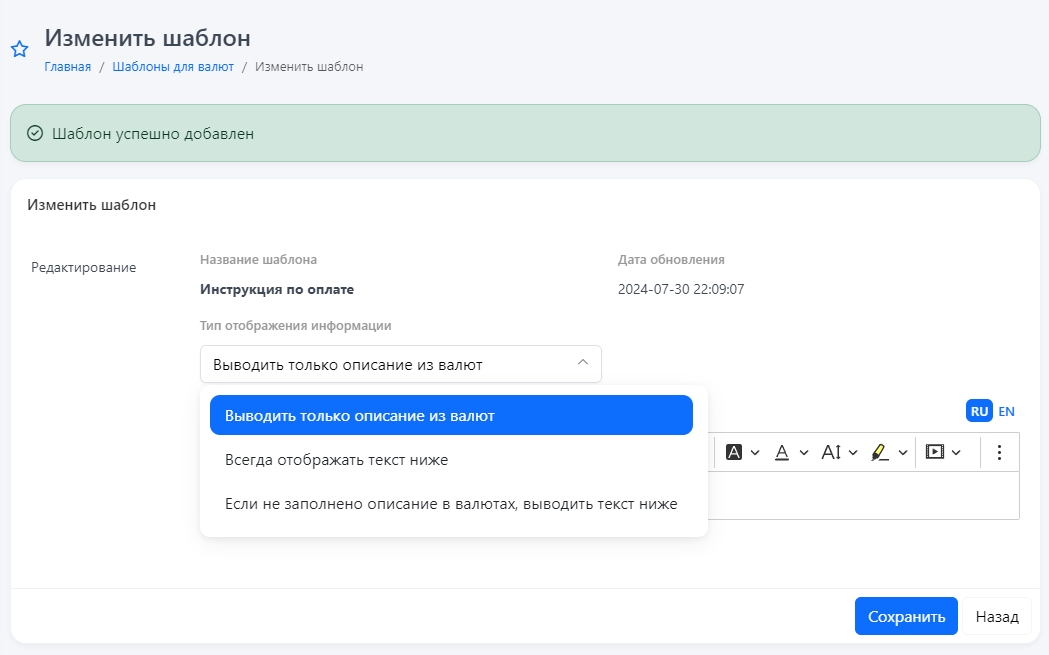Select the RU language toggle
Viewport: 1049px width, 655px height.
979,411
